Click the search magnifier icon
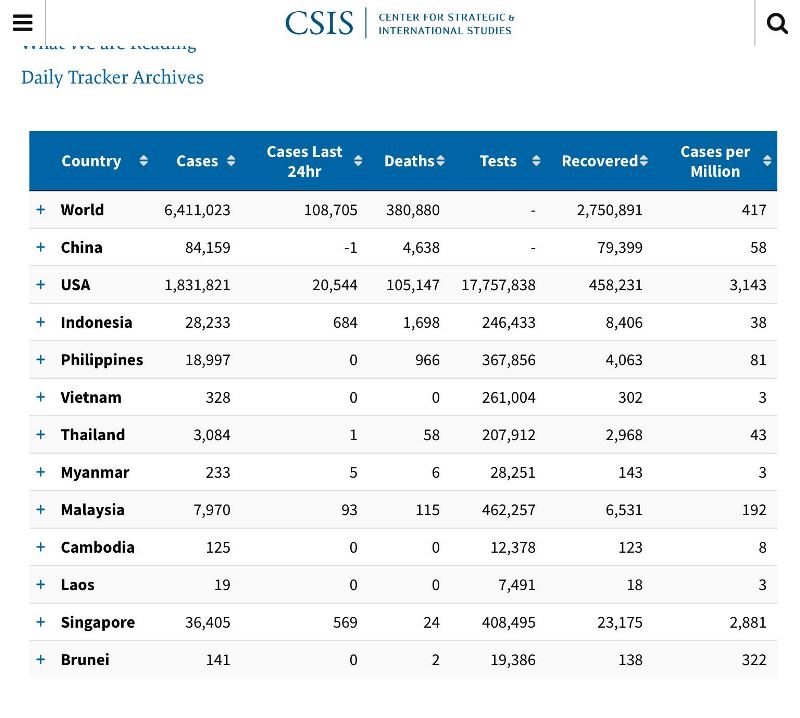Viewport: 800px width, 718px height. click(777, 23)
